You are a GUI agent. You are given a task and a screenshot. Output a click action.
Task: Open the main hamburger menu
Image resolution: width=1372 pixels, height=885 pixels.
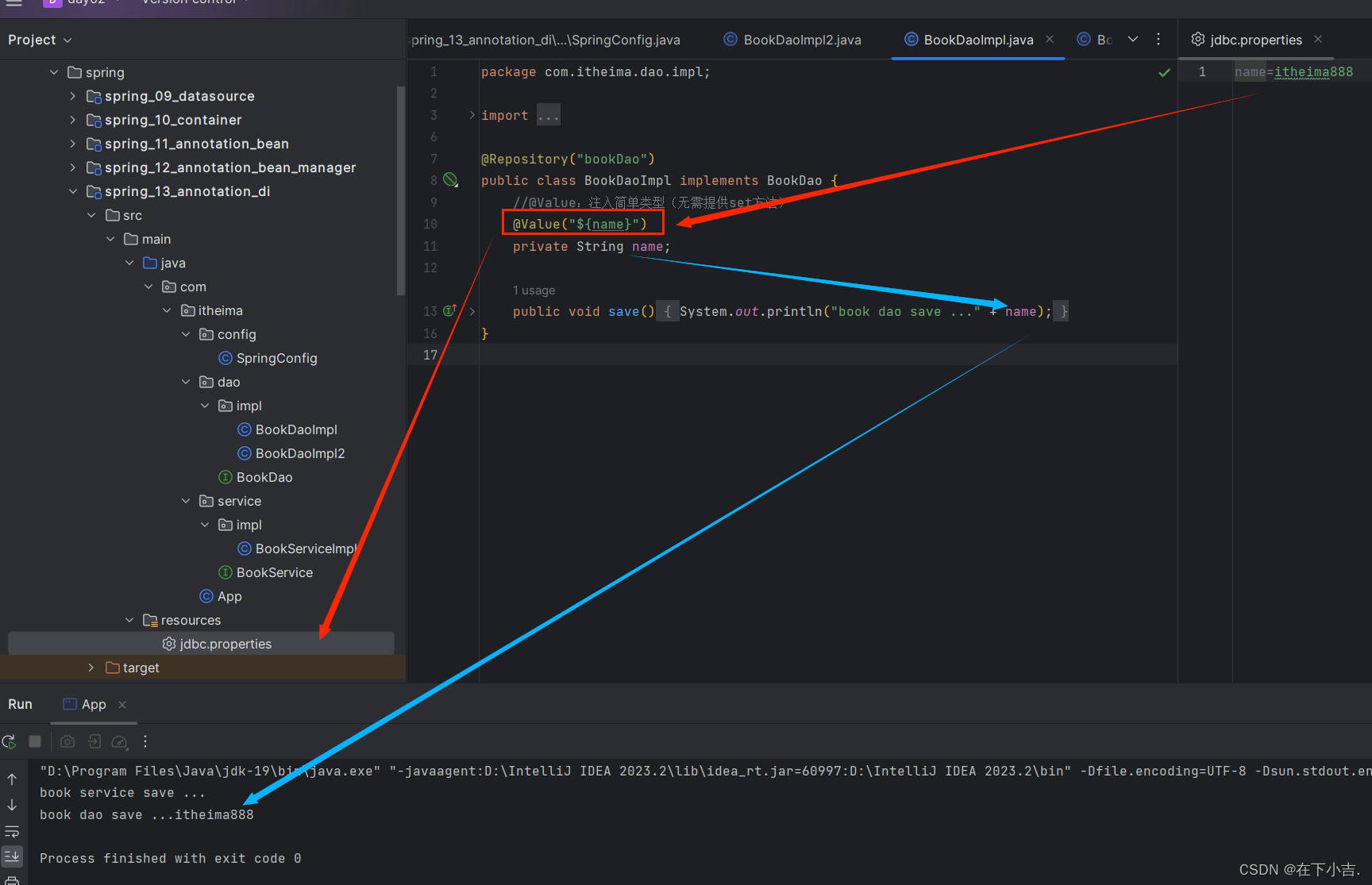tap(14, 3)
